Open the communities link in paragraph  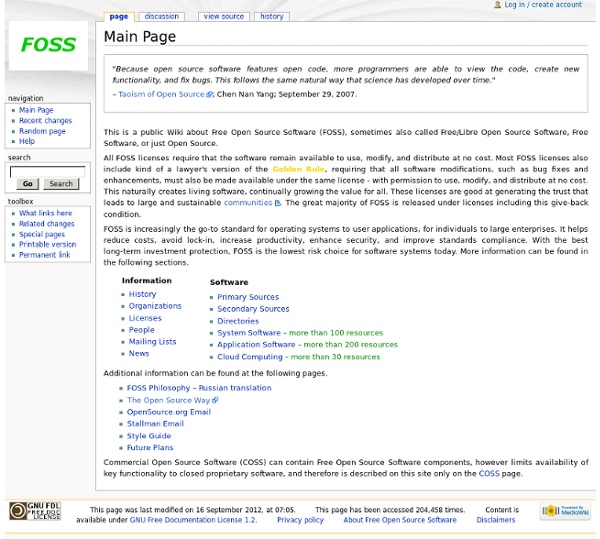pos(248,203)
